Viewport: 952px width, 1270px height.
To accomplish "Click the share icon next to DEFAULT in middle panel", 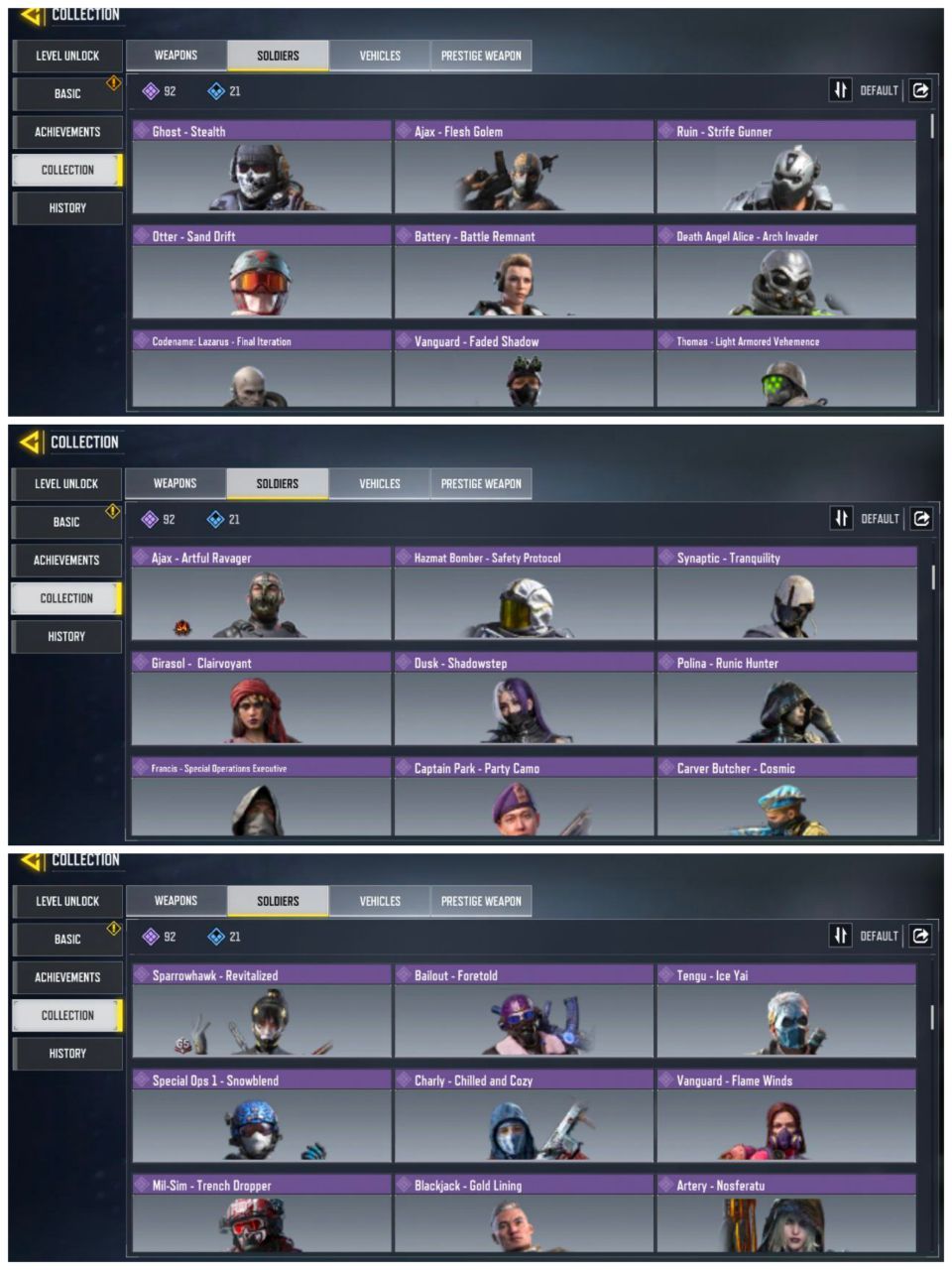I will pyautogui.click(x=921, y=518).
